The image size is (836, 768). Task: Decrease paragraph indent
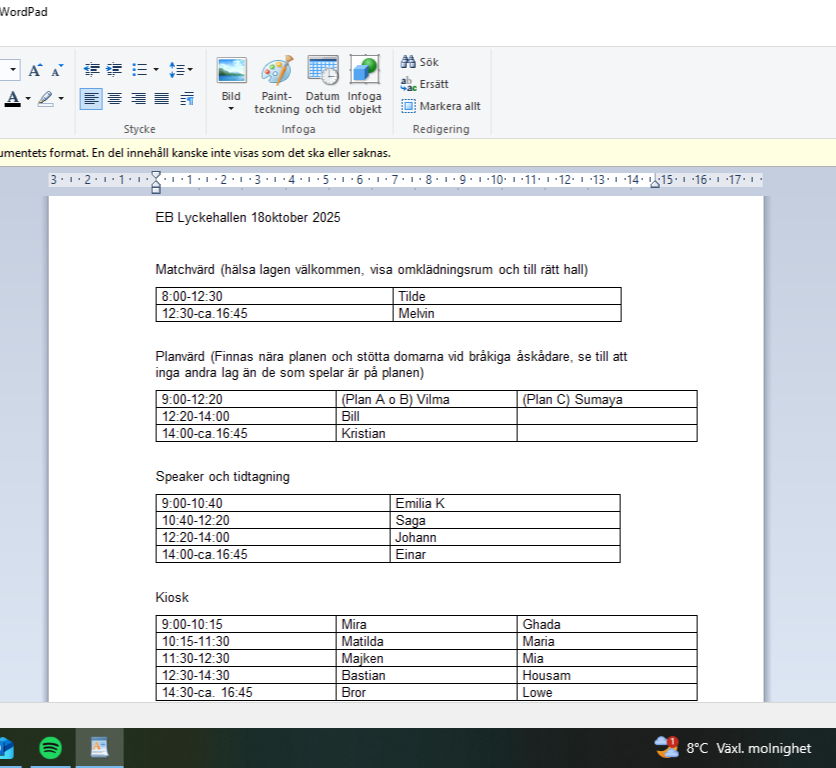92,70
